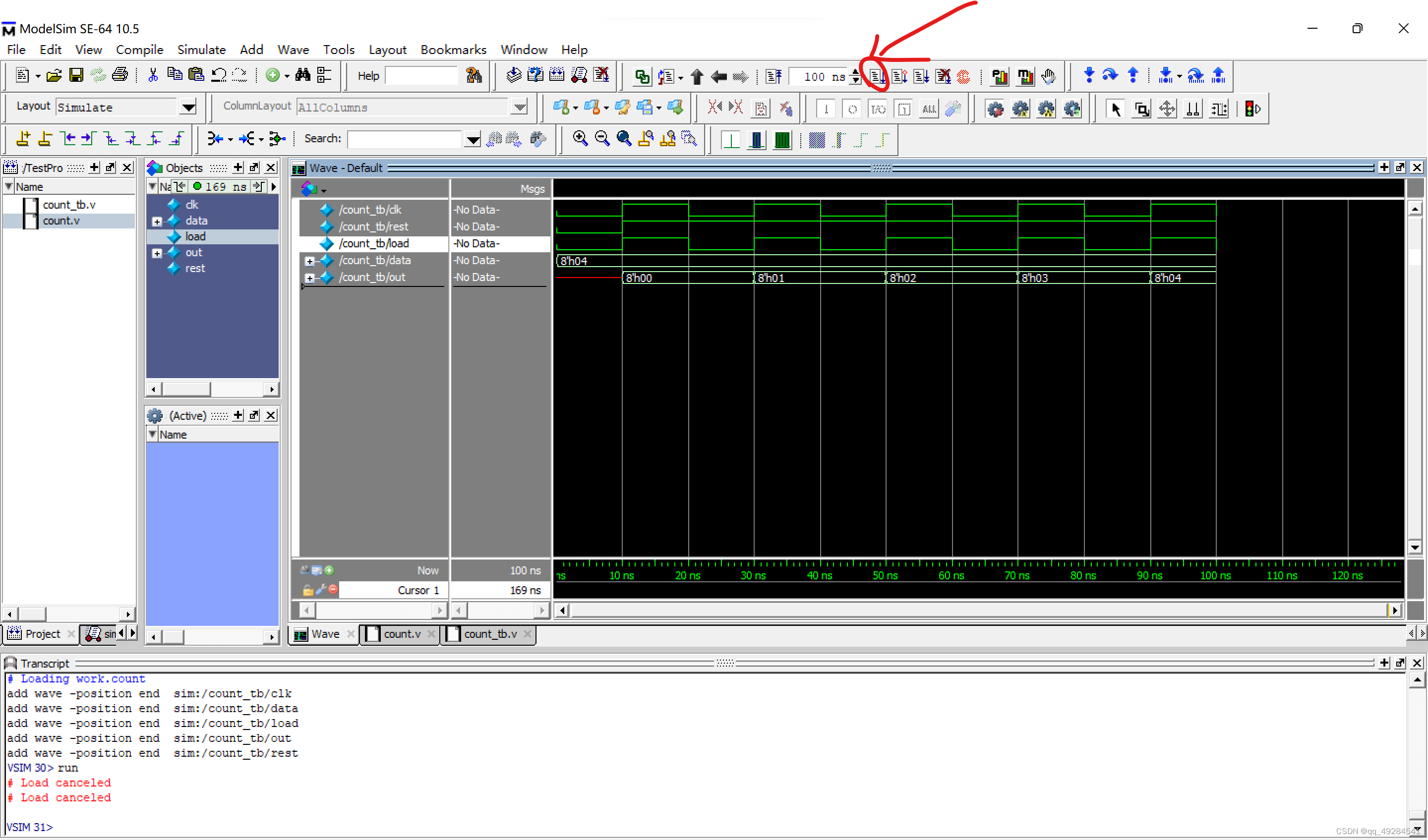This screenshot has height=840, width=1428.
Task: Expand the out object in the Objects pane
Action: (x=157, y=253)
